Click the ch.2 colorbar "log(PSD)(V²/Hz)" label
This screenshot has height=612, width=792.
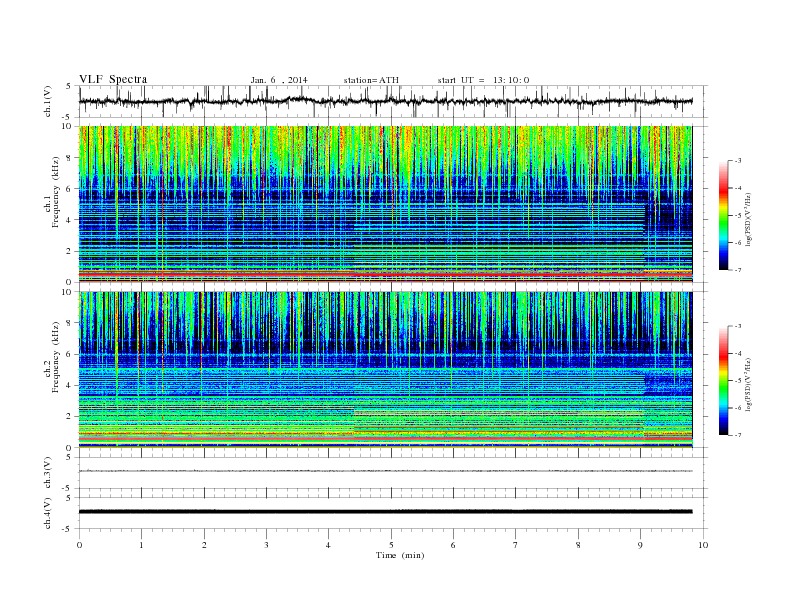click(748, 384)
